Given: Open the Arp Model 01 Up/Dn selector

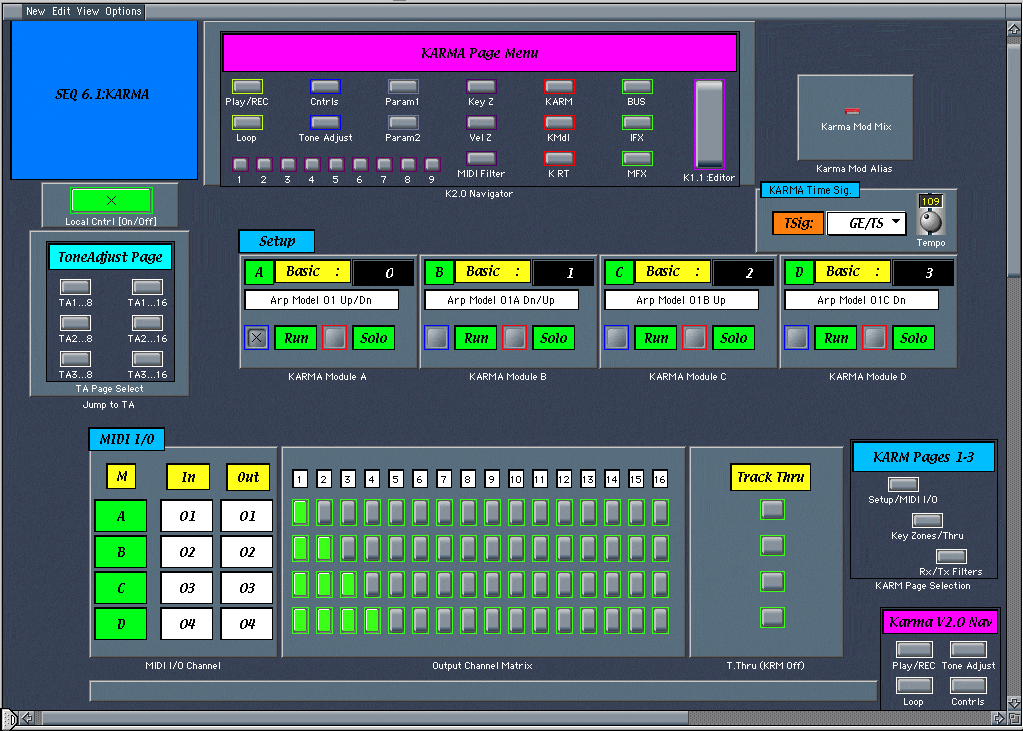Looking at the screenshot, I should coord(321,300).
